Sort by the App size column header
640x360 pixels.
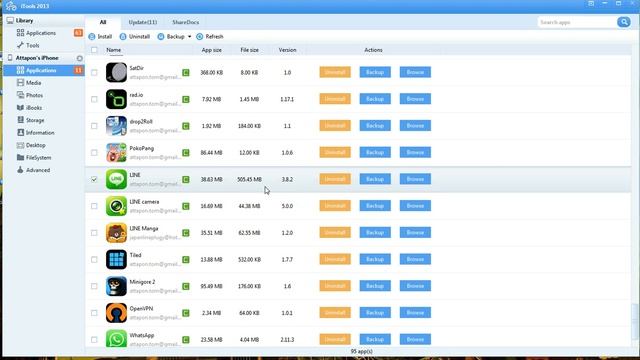(211, 50)
